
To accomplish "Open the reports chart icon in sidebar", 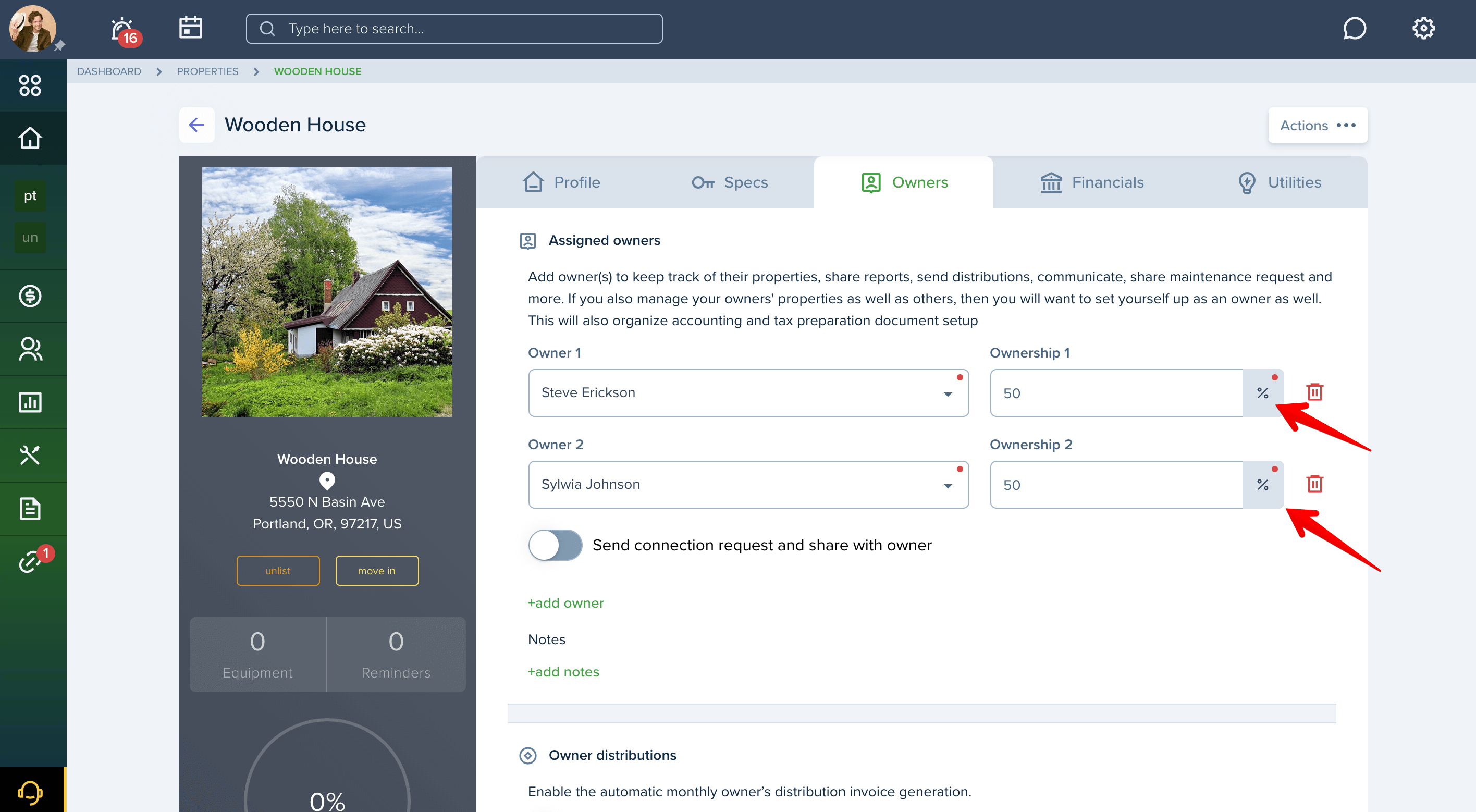I will 30,402.
